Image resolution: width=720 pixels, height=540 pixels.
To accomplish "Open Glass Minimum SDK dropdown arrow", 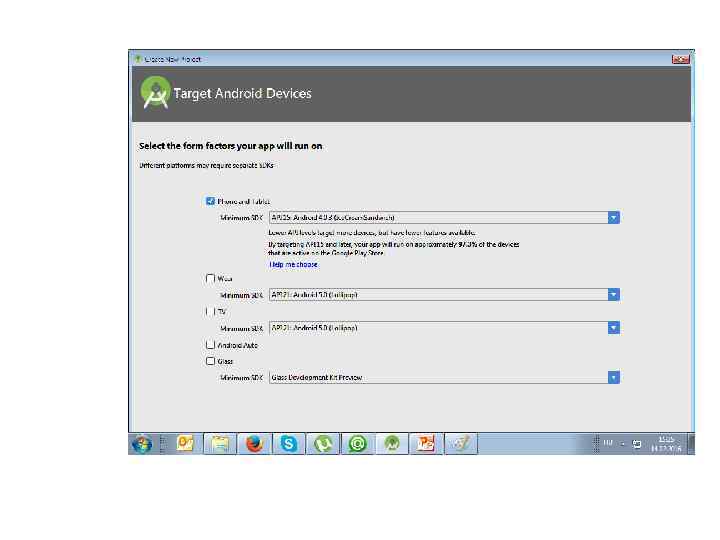I will pos(613,377).
